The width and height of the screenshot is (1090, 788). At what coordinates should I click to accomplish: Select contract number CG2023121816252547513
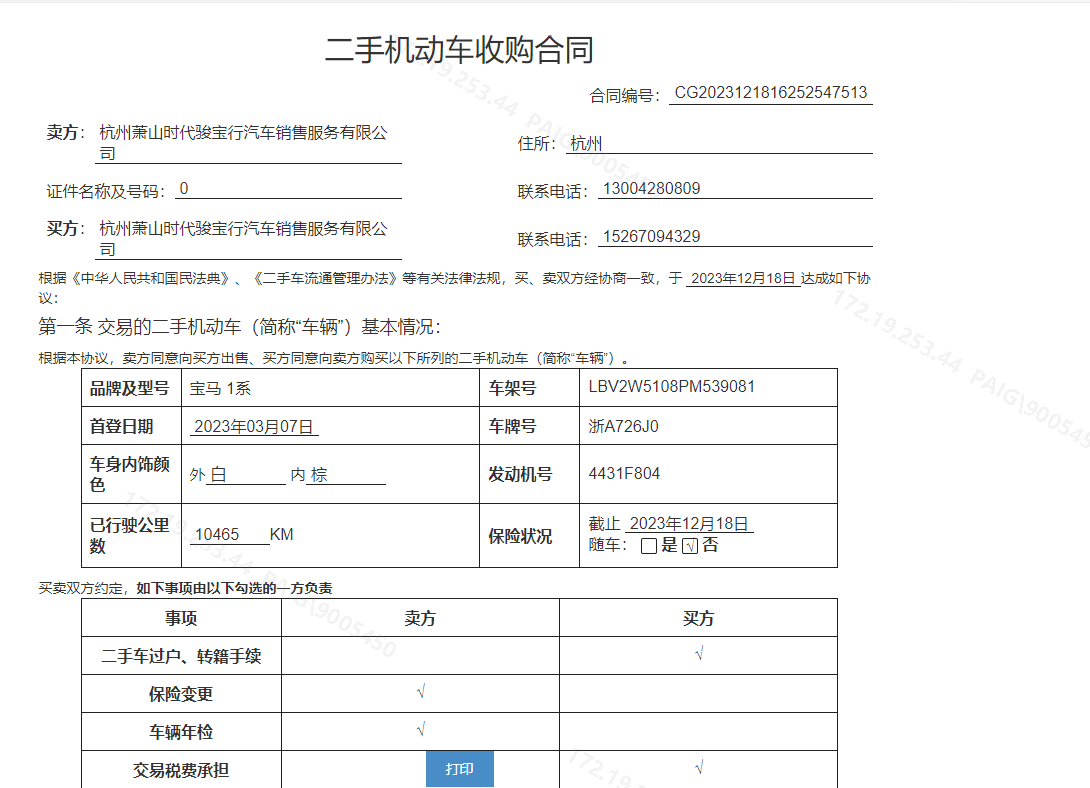tap(770, 93)
